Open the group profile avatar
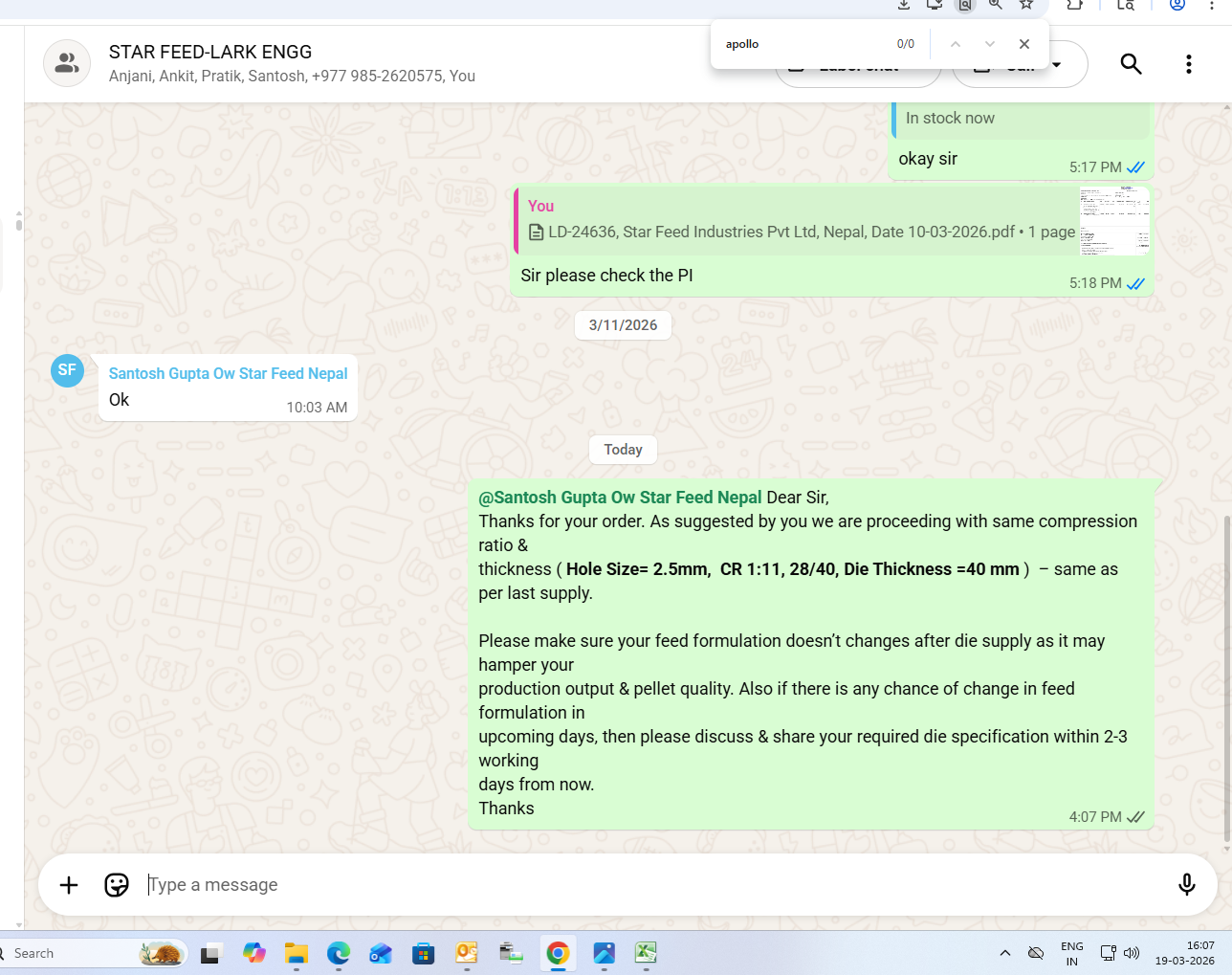 [67, 63]
